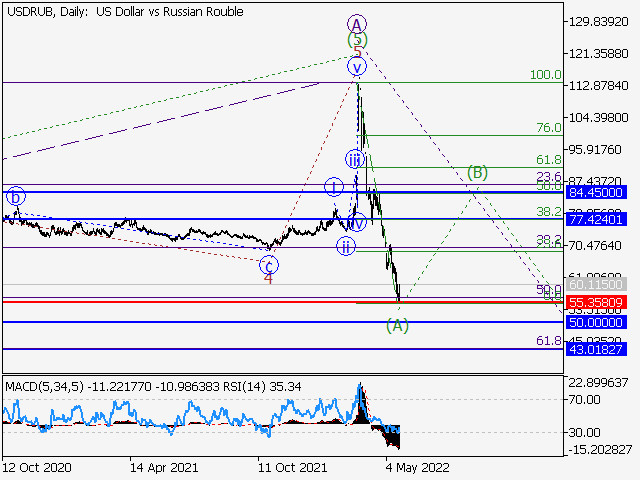Screen dimensions: 640x480
Task: Click the green (A) wave label
Action: [x=397, y=325]
